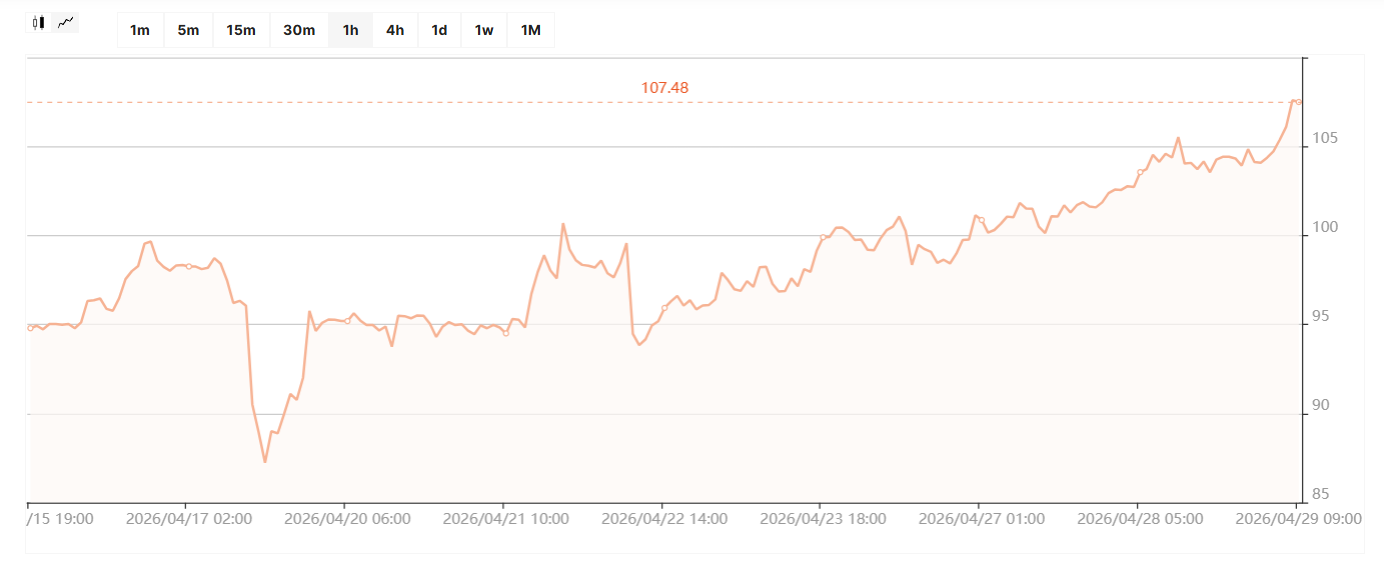Select the active 1h timeframe

click(x=350, y=30)
